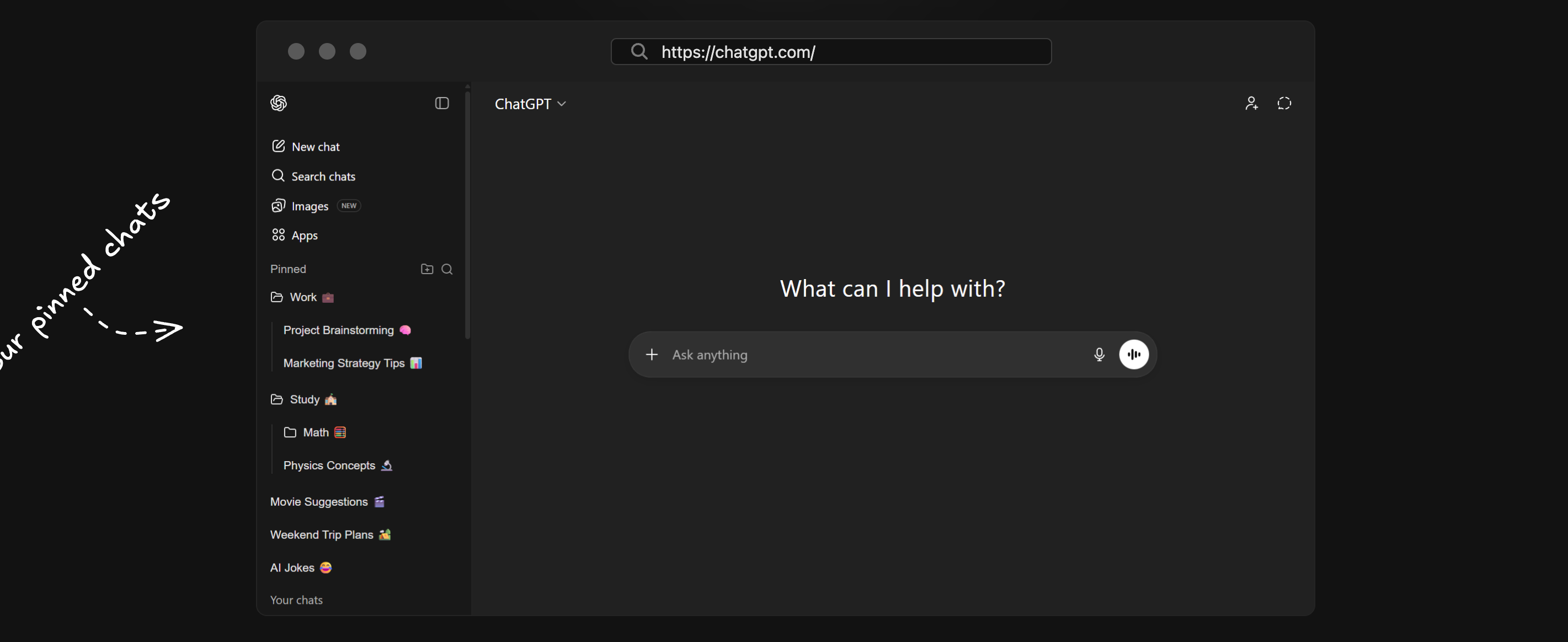Screen dimensions: 1568x642
Task: Open the Images section
Action: 309,206
